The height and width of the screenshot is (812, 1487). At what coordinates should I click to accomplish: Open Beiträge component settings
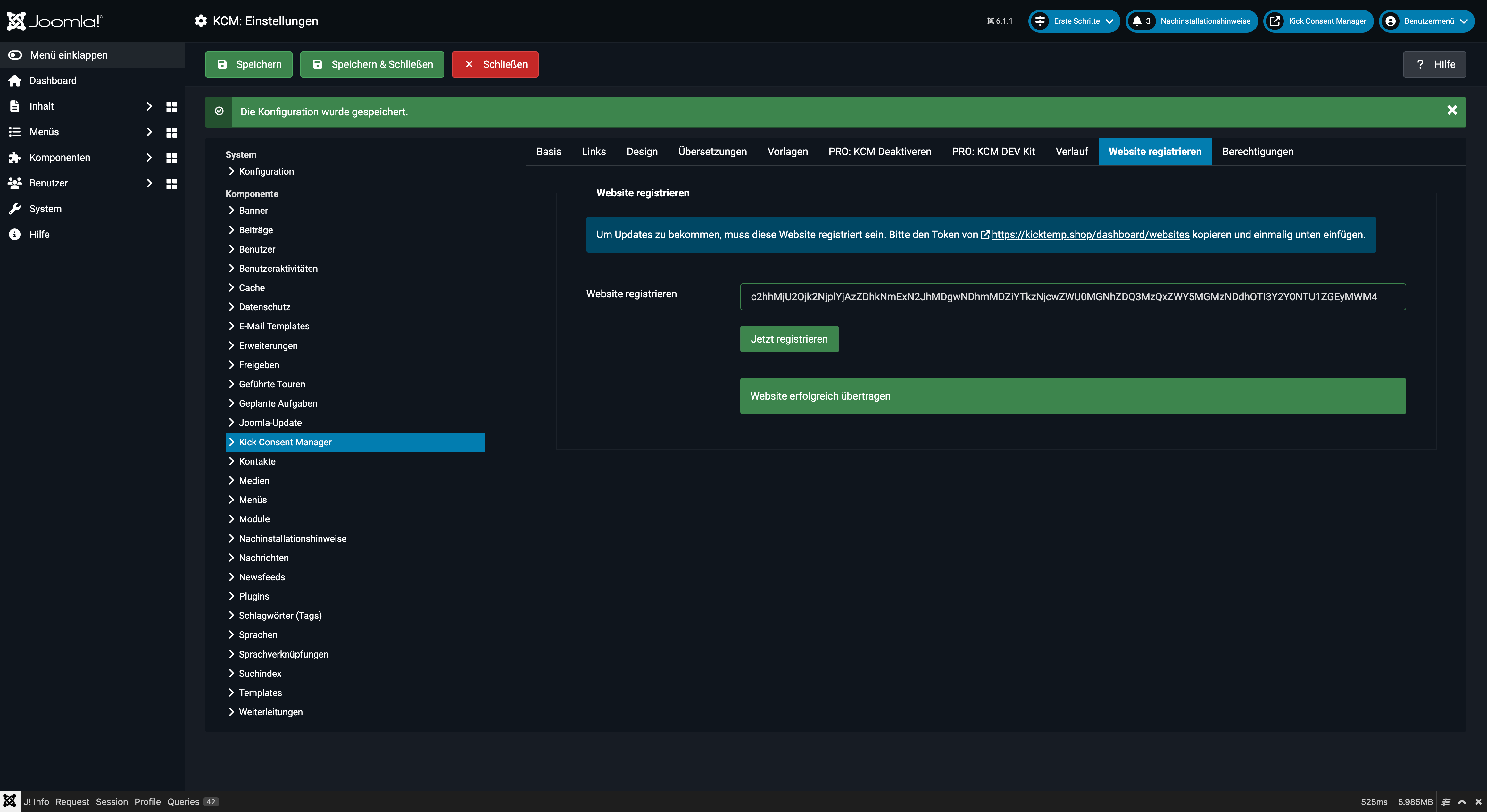(x=256, y=230)
